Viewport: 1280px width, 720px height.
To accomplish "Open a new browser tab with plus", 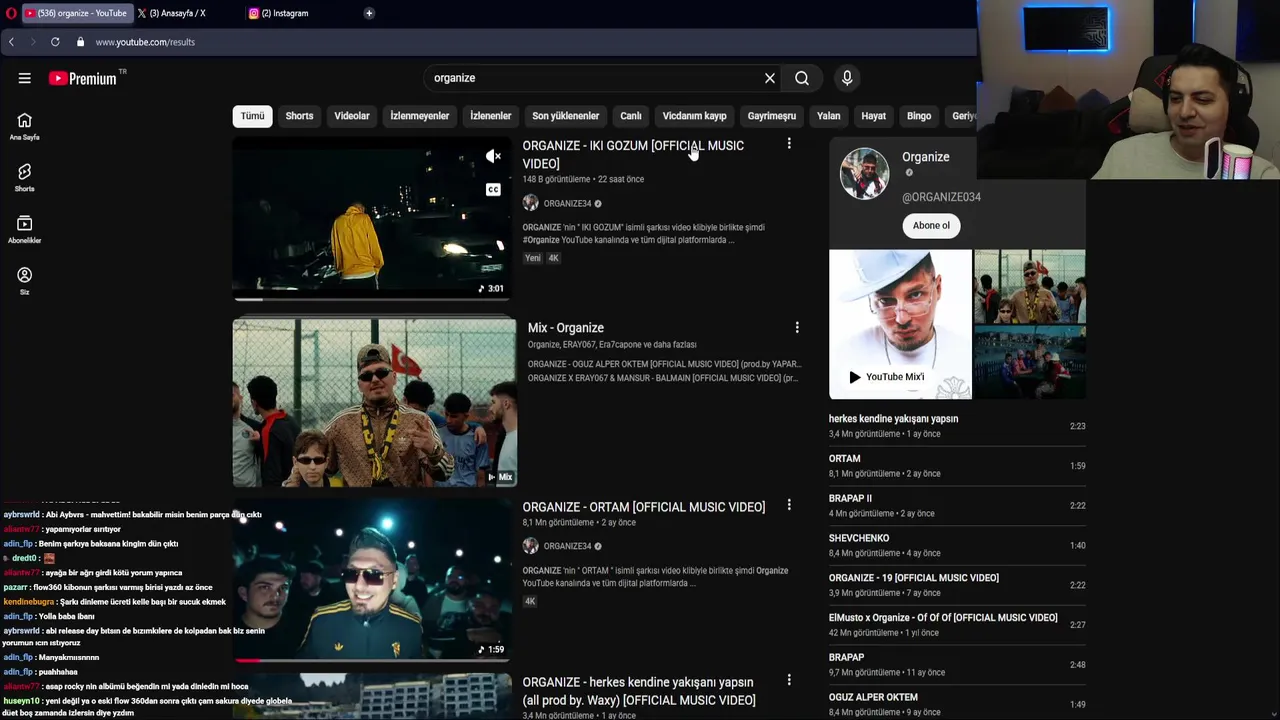I will [x=369, y=13].
